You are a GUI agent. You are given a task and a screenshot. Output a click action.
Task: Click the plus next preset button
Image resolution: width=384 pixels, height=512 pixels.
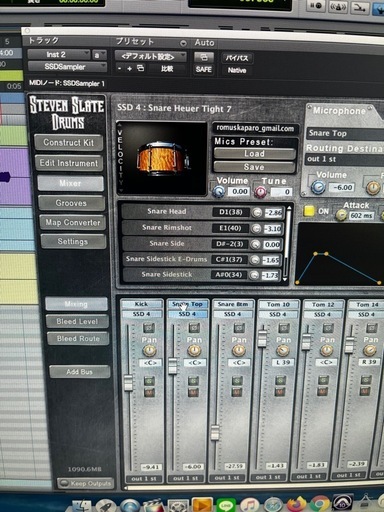tap(130, 69)
